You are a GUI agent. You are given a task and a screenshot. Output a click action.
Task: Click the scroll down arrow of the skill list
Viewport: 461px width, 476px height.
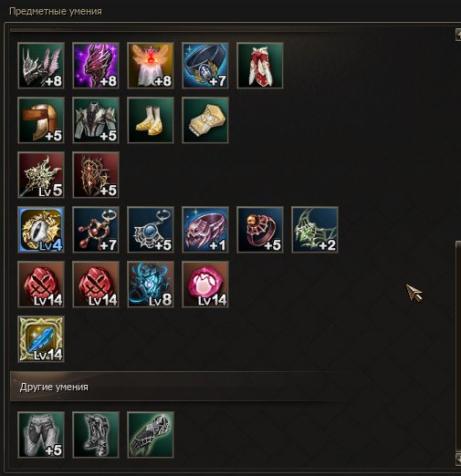[x=458, y=460]
